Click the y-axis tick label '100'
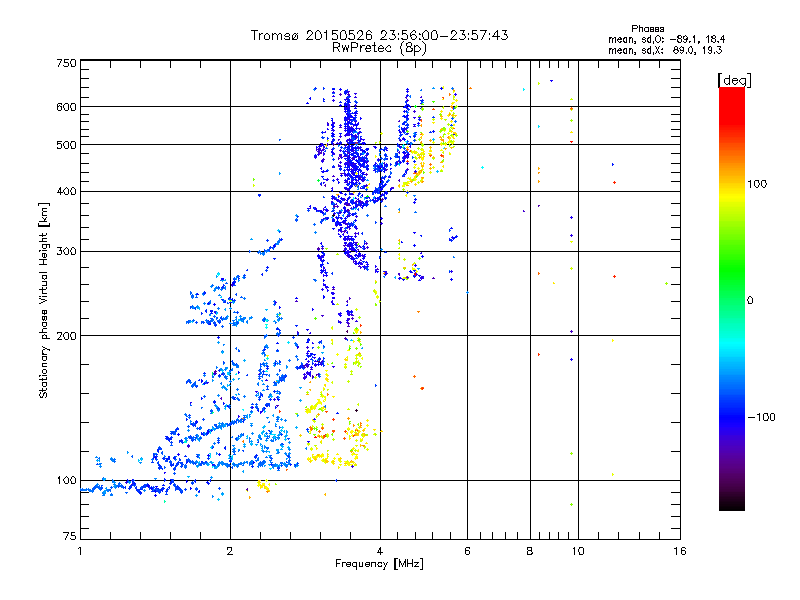 [66, 480]
